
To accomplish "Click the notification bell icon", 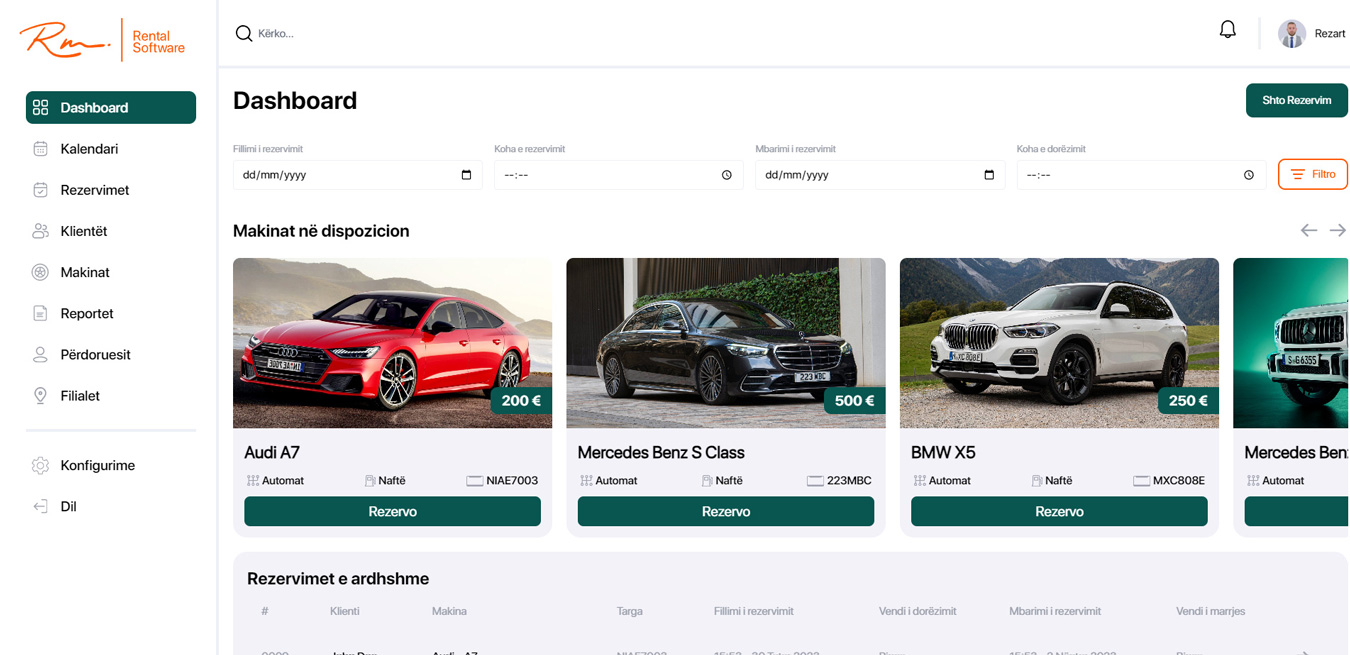I will click(x=1227, y=30).
